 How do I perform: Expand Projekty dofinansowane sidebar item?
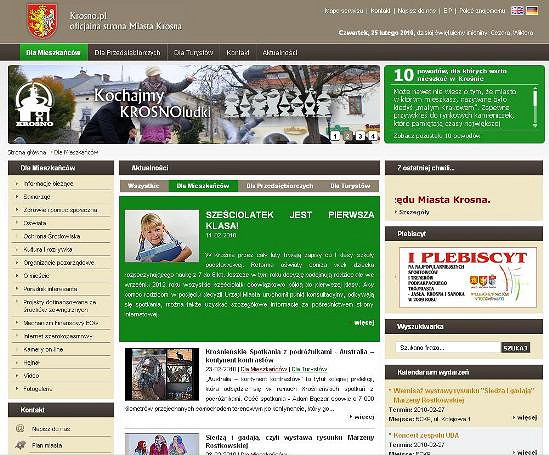click(60, 306)
